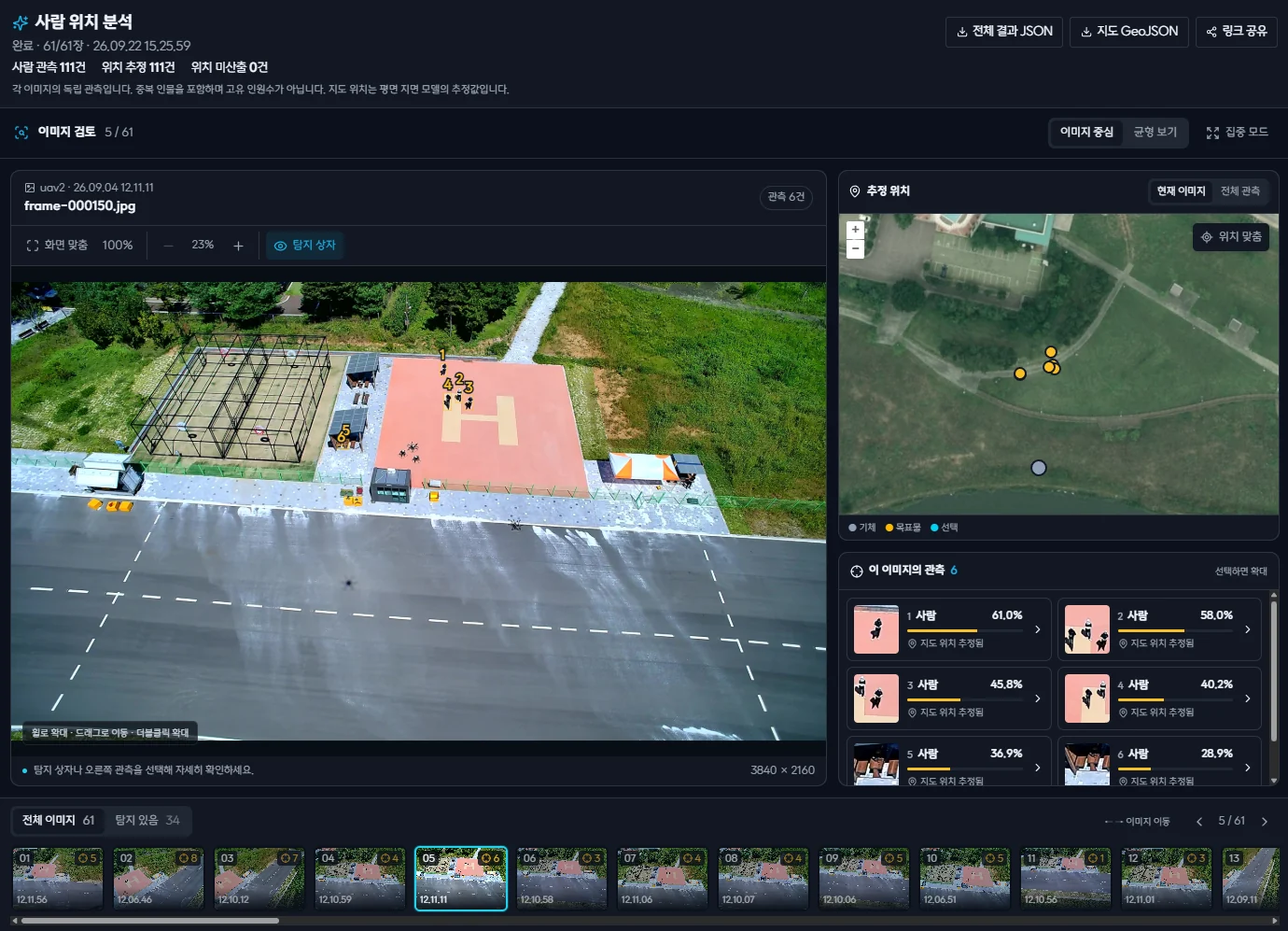
Task: Expand observation 2 사람 58.0%
Action: coord(1159,629)
